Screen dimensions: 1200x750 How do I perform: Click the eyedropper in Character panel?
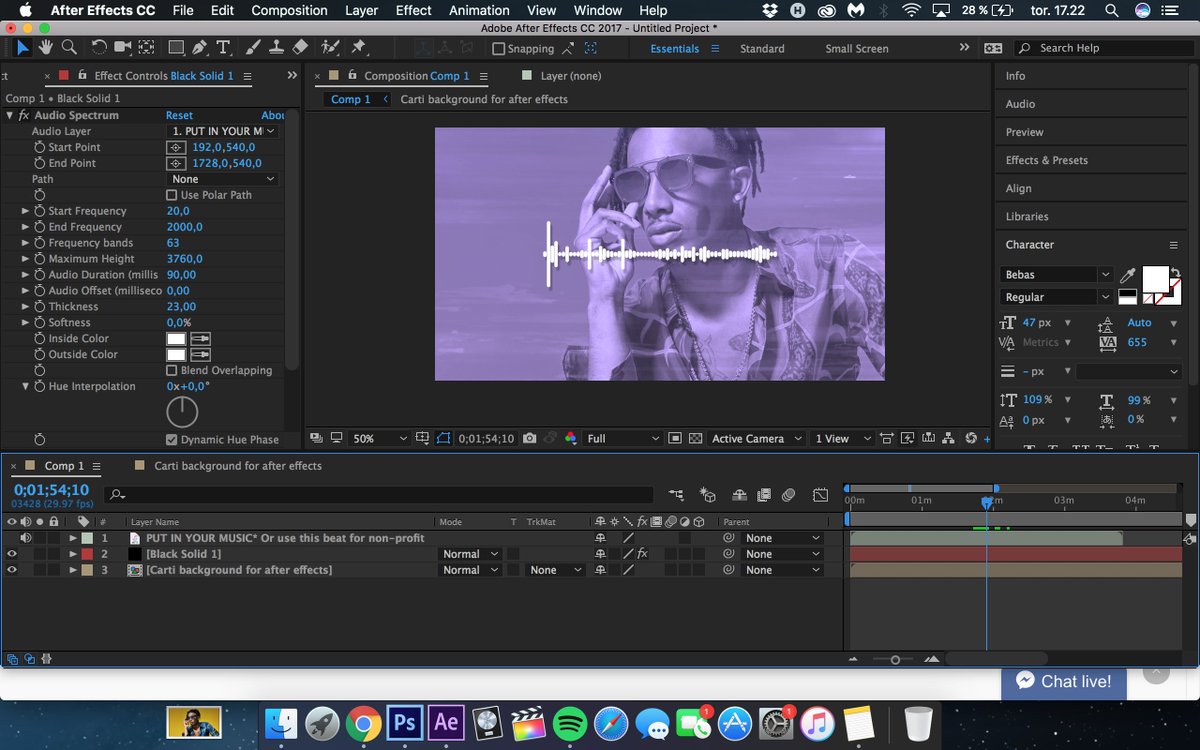(1128, 275)
